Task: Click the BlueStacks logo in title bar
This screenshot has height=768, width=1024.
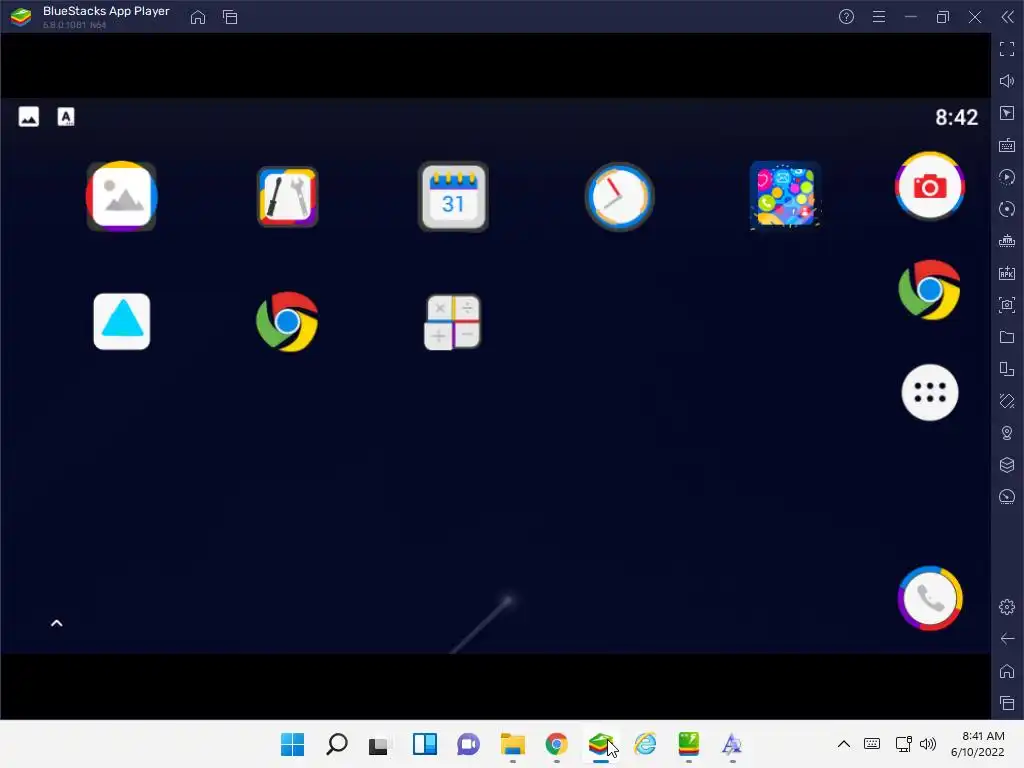Action: (21, 17)
